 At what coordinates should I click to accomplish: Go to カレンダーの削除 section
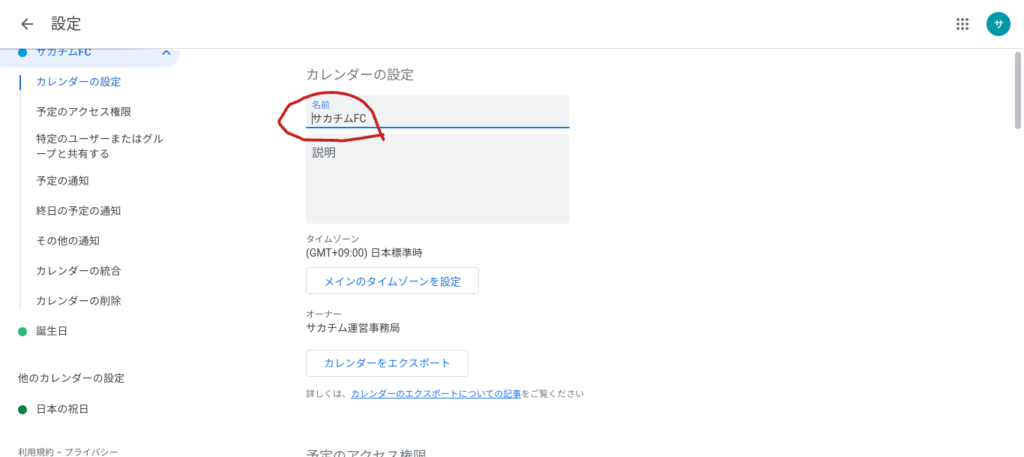point(78,301)
